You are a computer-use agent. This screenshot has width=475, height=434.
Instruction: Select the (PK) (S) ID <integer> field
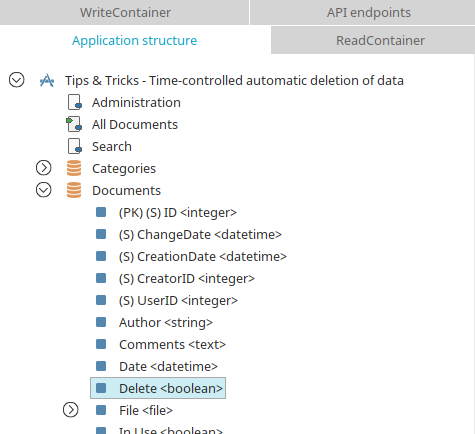(178, 213)
